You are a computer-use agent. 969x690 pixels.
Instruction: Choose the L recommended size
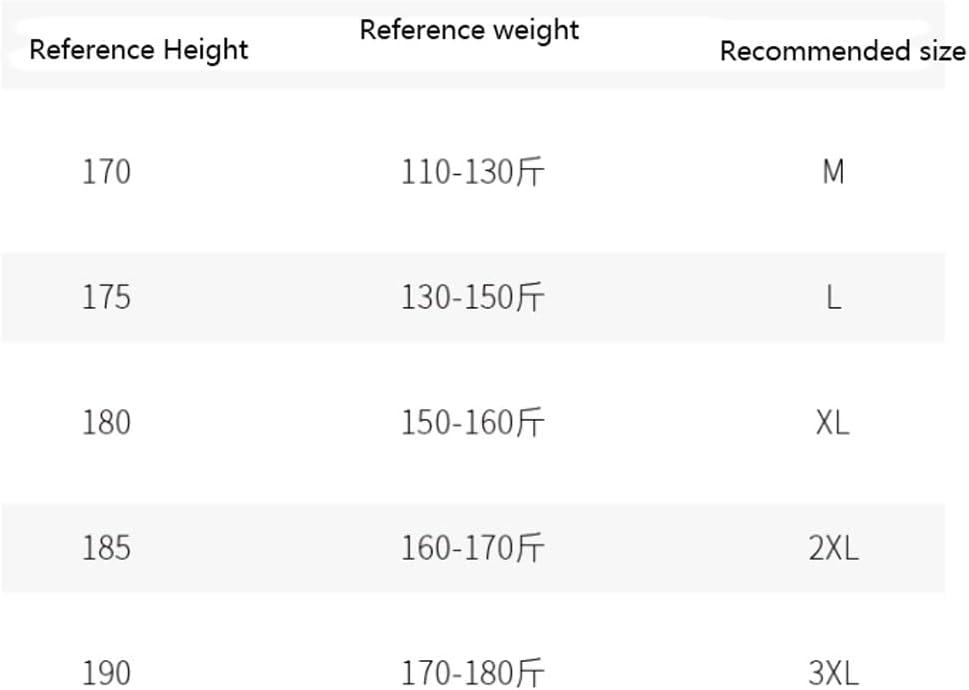point(833,297)
